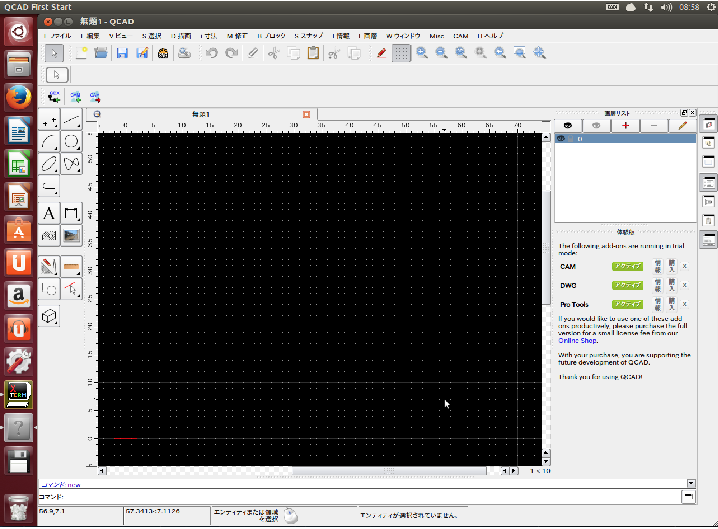Screen dimensions: 718x529
Task: Select the Polyline drawing tool
Action: [x=49, y=186]
